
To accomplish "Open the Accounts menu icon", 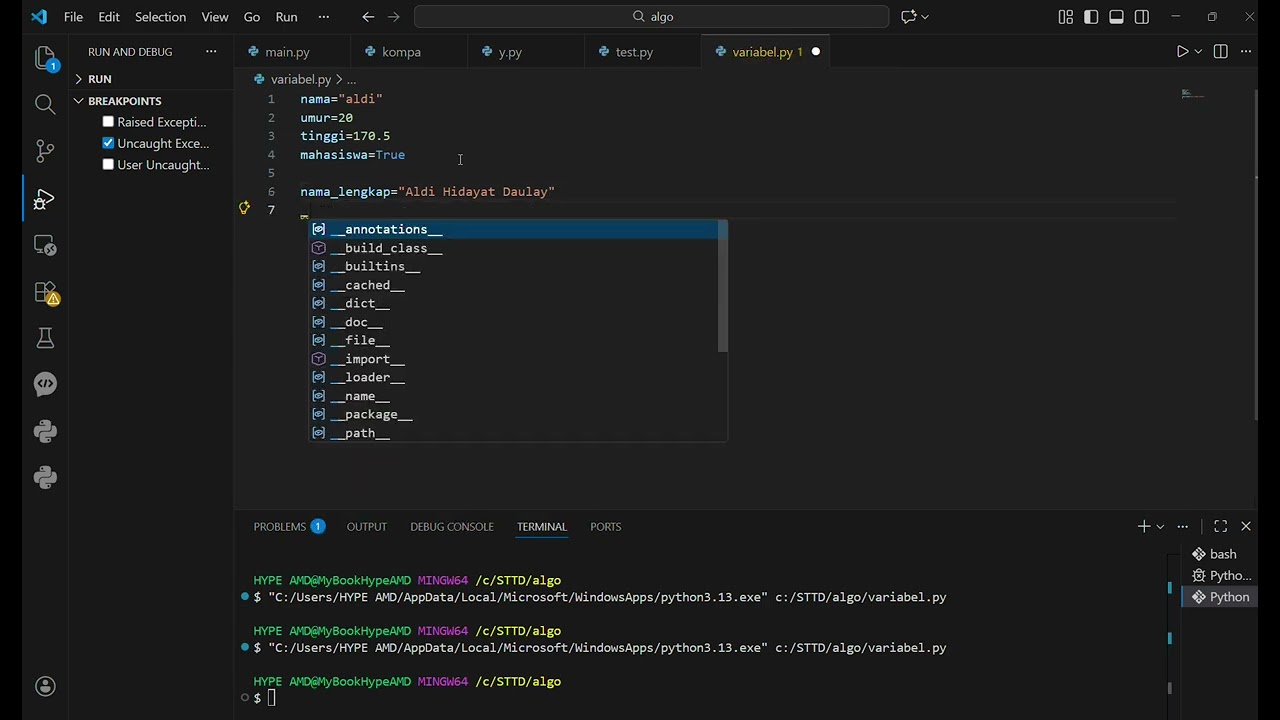I will pos(45,686).
